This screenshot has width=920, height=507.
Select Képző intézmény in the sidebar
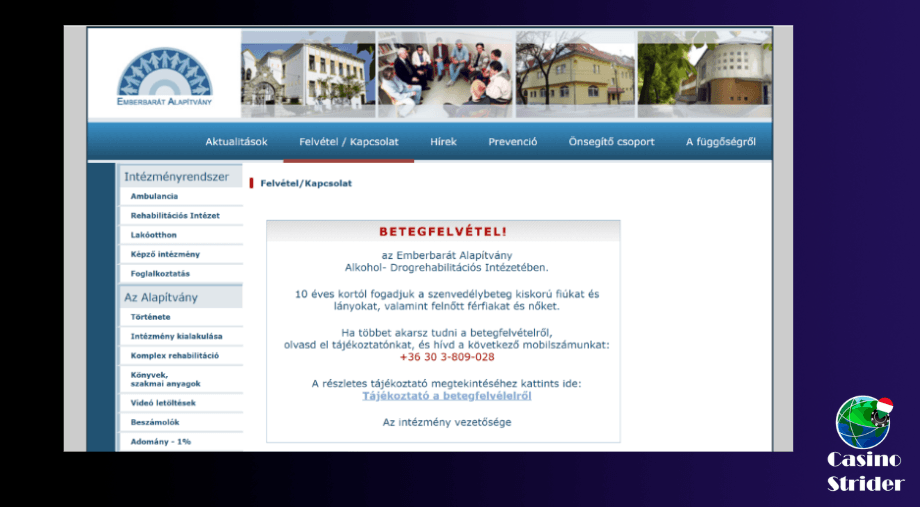point(165,254)
